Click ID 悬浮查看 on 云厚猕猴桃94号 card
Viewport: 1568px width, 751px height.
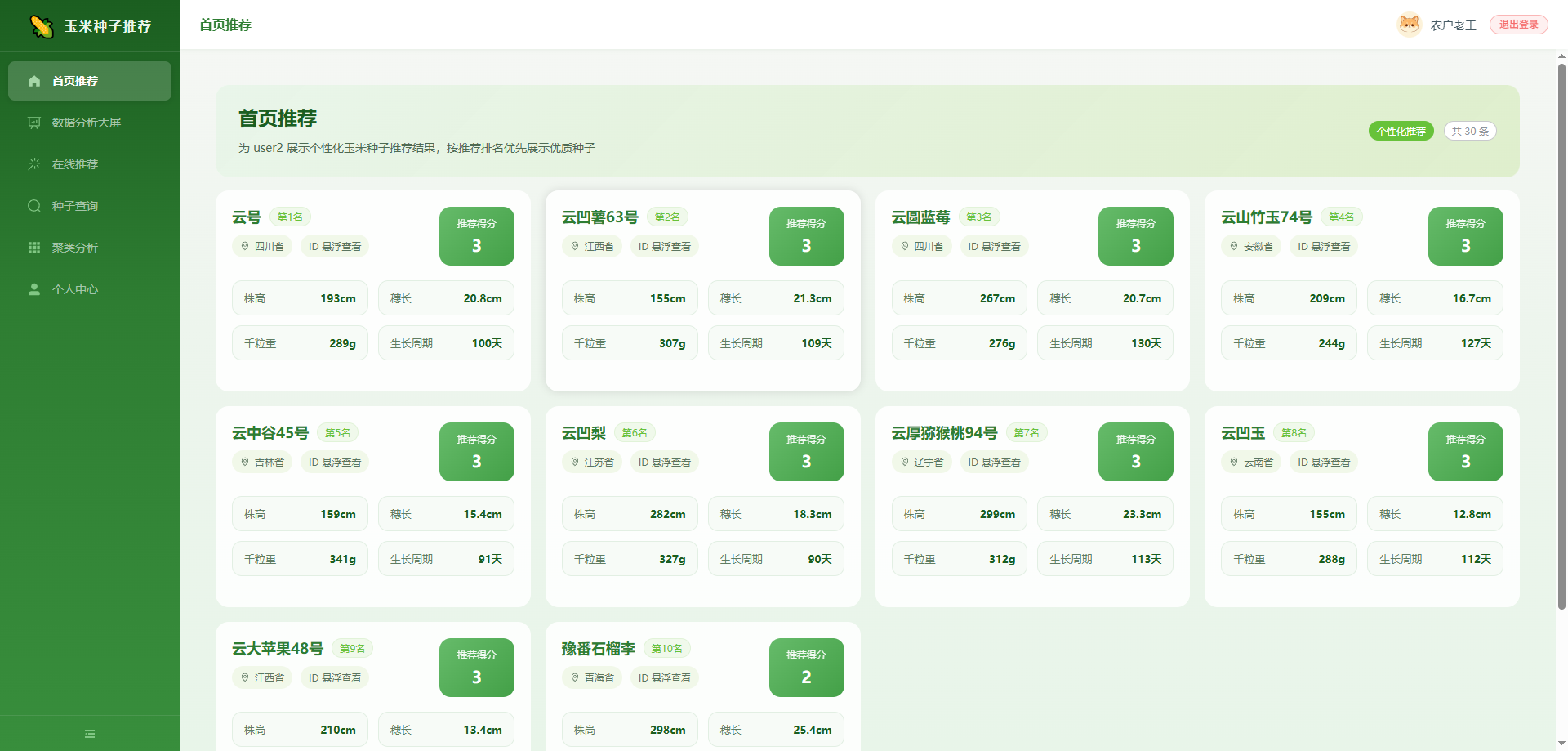995,462
